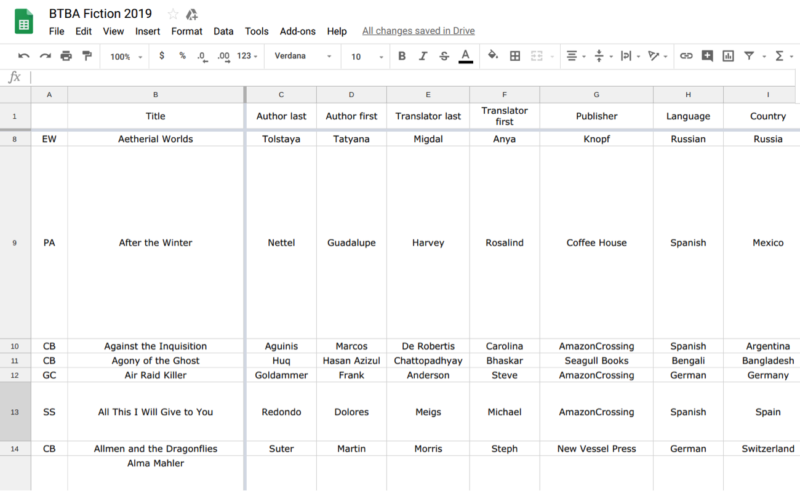This screenshot has width=800, height=491.
Task: Open Google Sheets home icon
Action: 23,22
